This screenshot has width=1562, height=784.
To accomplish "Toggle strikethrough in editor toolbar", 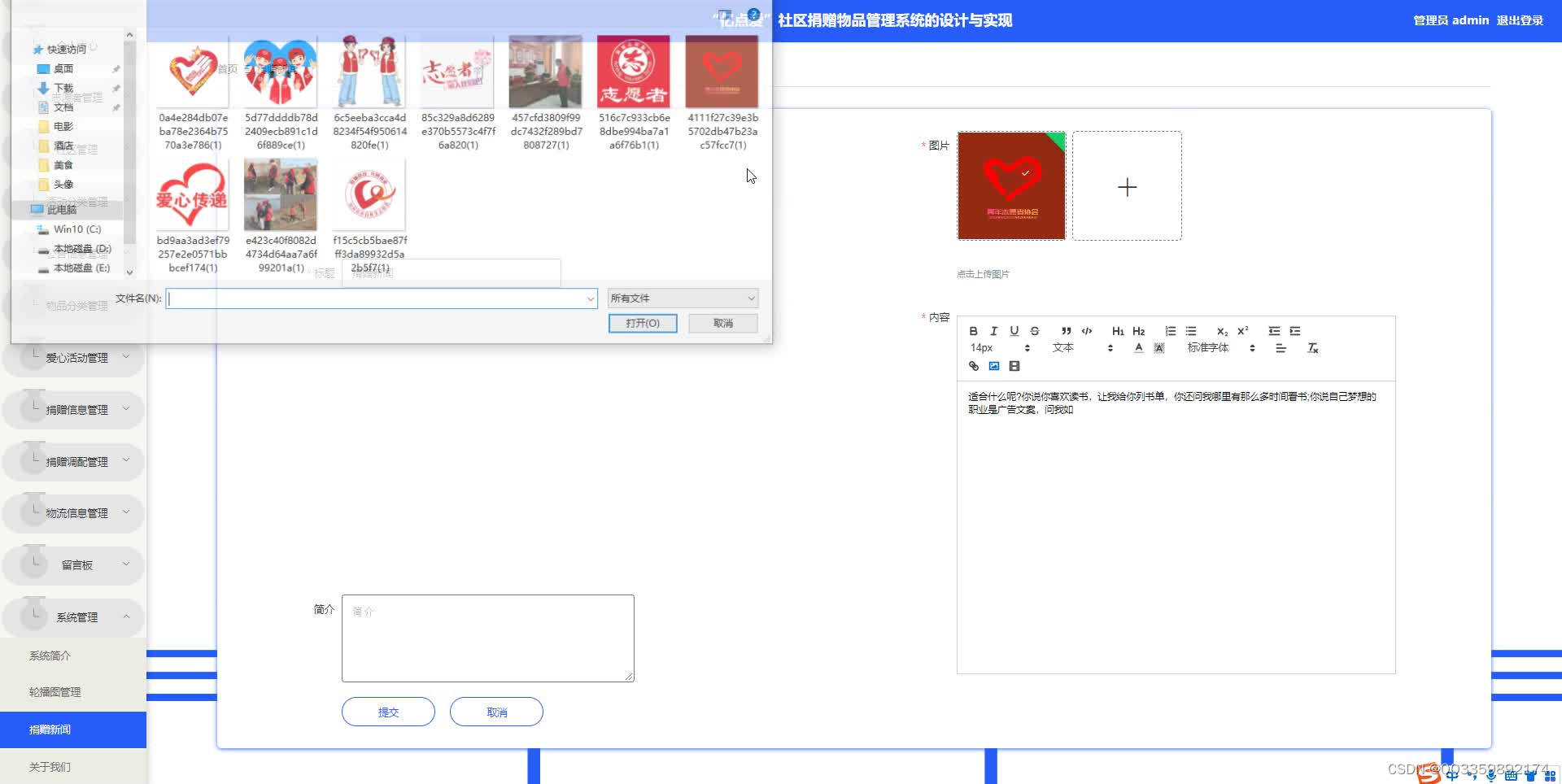I will 1035,331.
